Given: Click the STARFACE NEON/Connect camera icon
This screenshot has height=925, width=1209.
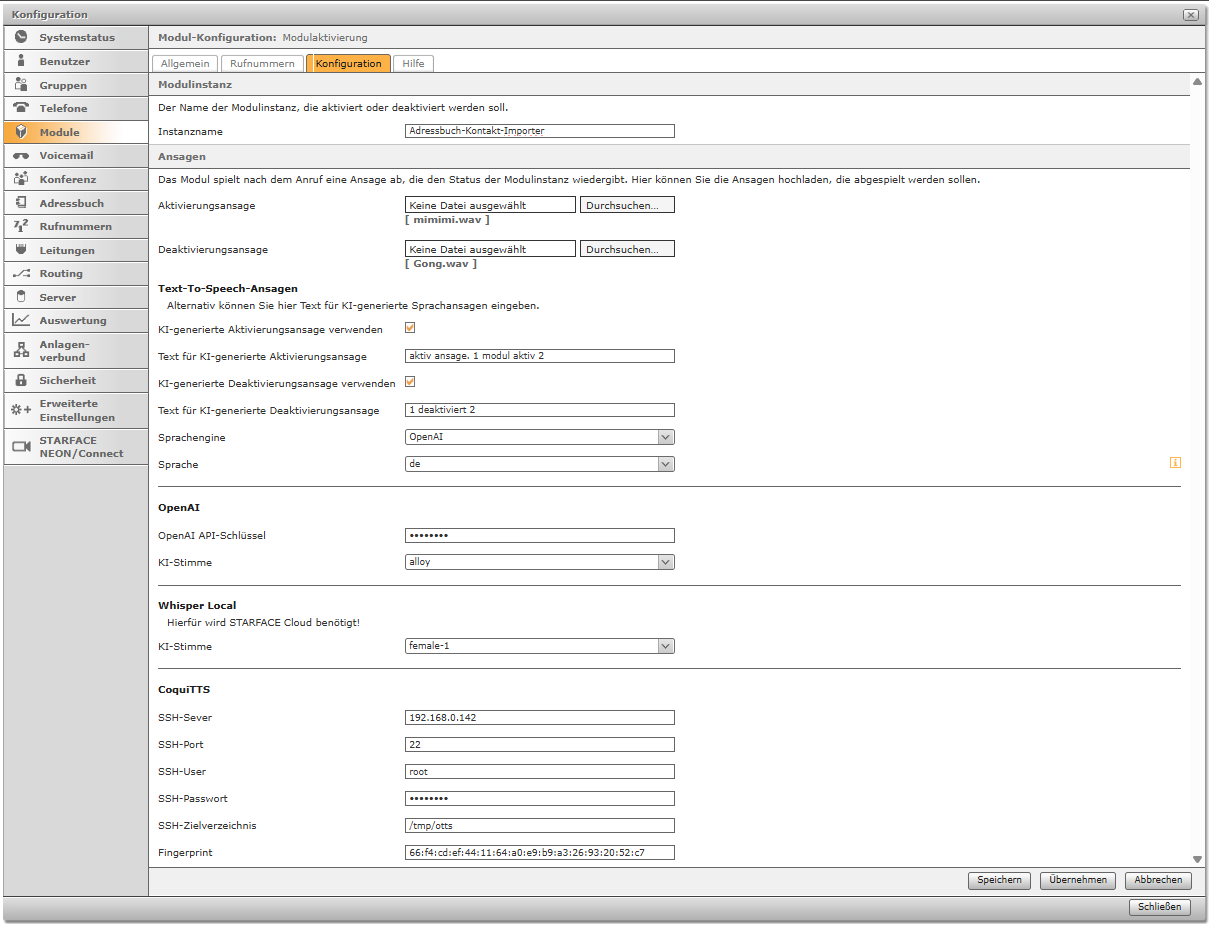Looking at the screenshot, I should 21,446.
